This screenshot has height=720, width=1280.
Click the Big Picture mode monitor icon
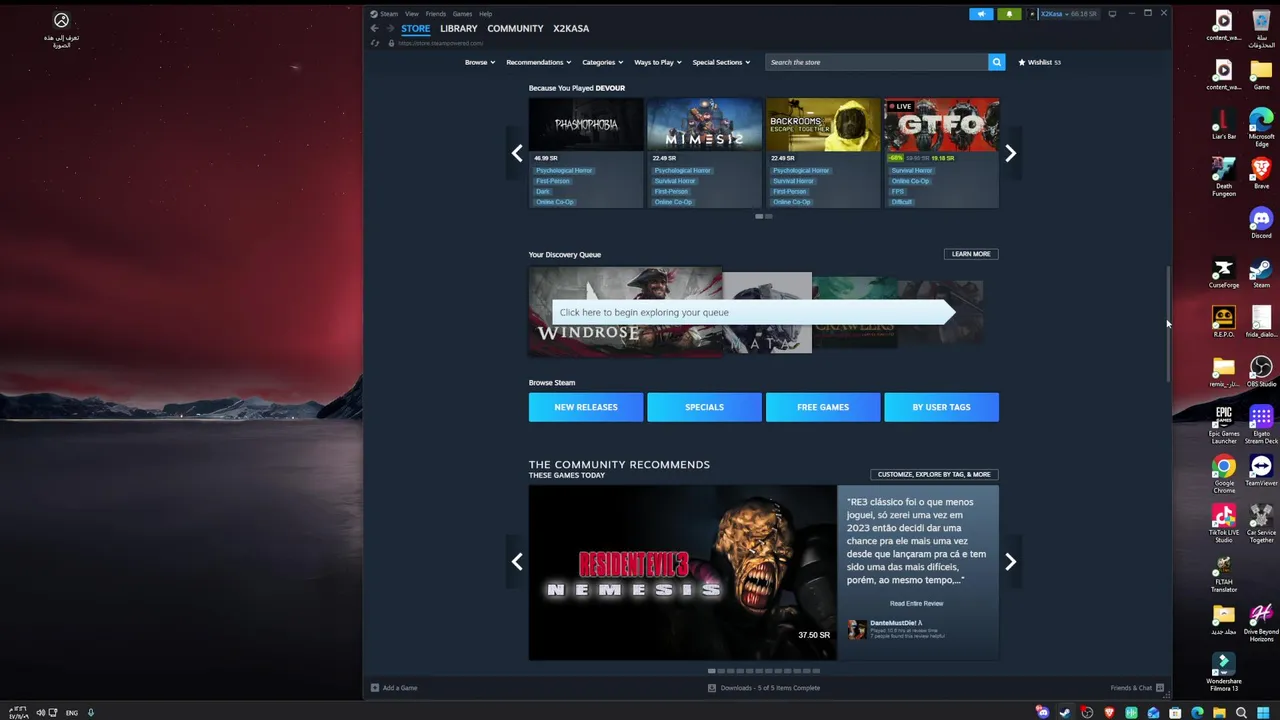pos(1112,14)
